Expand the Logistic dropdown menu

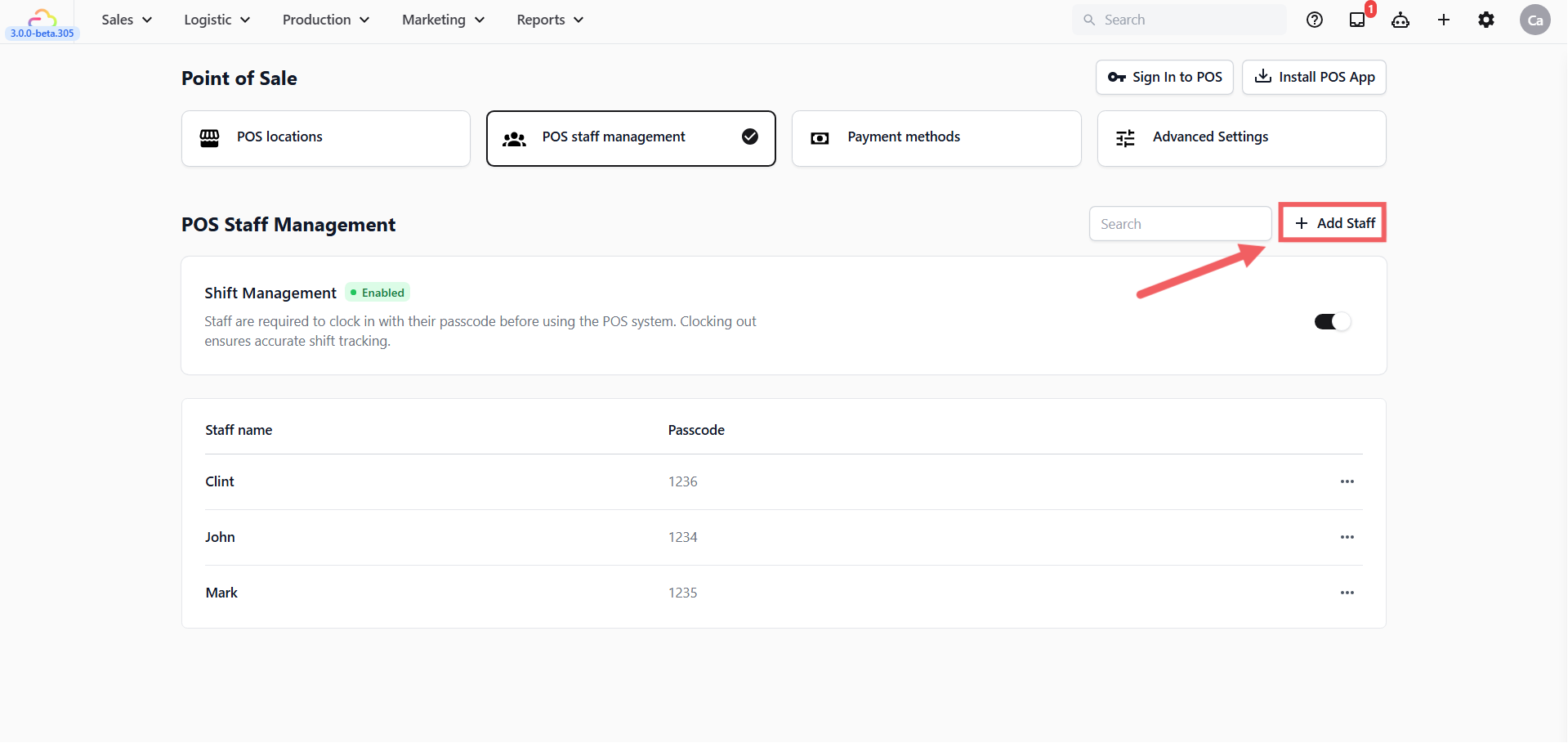(x=217, y=20)
